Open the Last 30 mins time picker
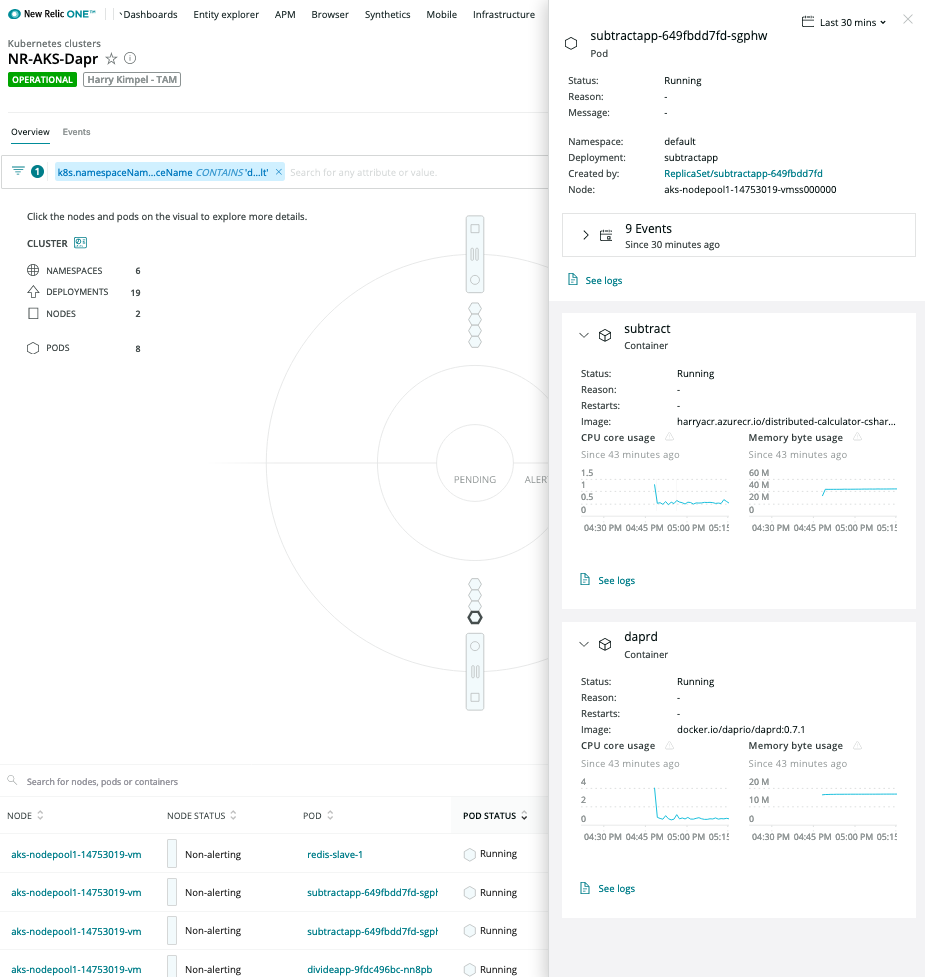 pos(843,21)
